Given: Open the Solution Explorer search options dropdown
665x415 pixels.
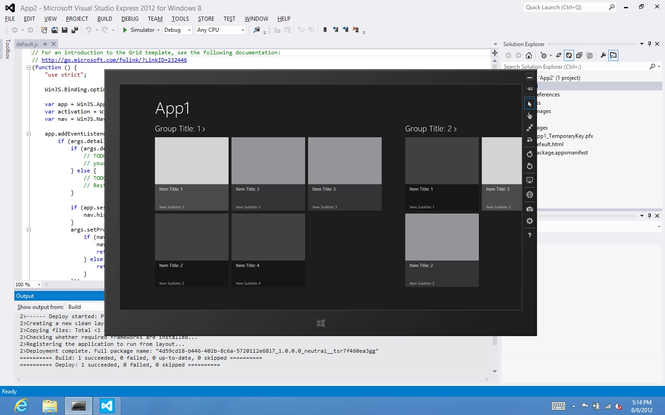Looking at the screenshot, I should click(659, 67).
